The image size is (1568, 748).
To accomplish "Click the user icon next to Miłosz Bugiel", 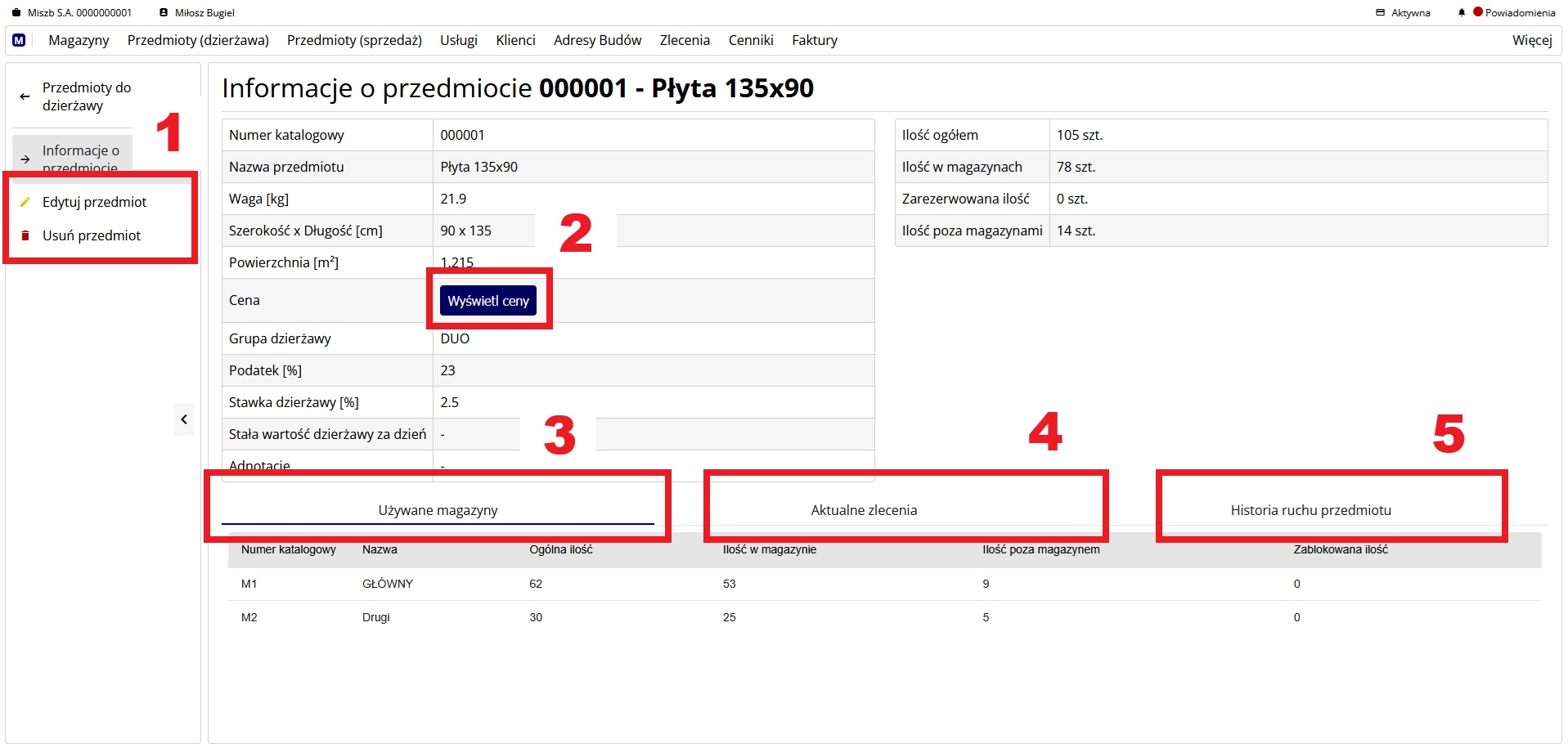I will click(164, 13).
